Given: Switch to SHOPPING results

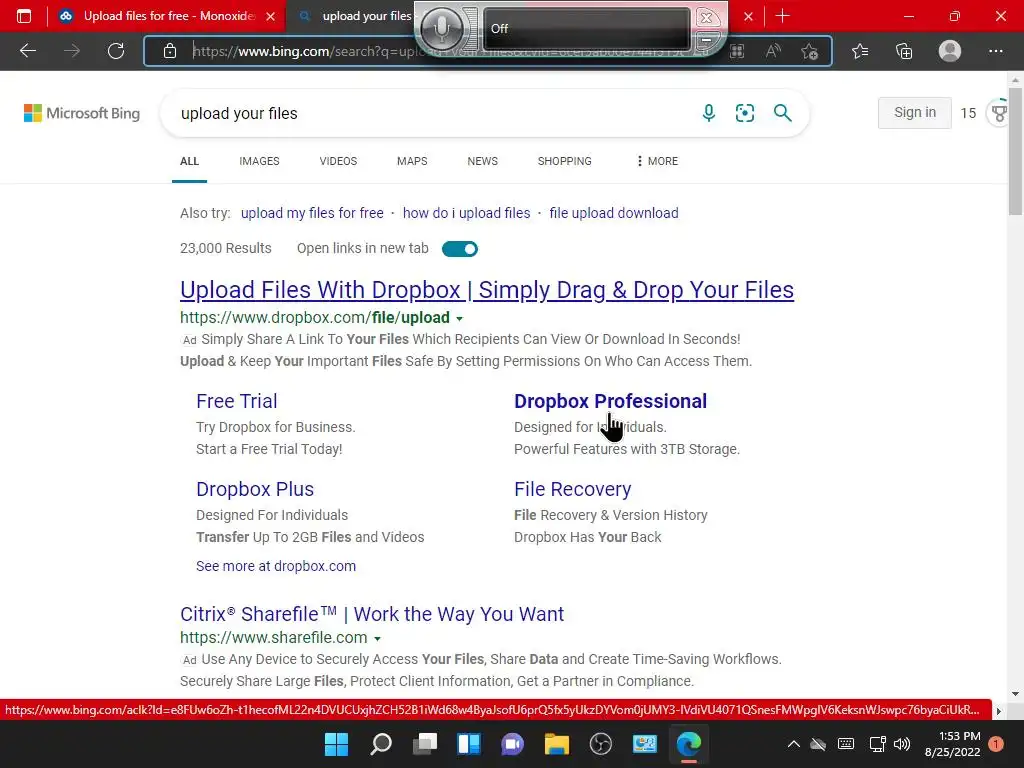Looking at the screenshot, I should point(565,161).
